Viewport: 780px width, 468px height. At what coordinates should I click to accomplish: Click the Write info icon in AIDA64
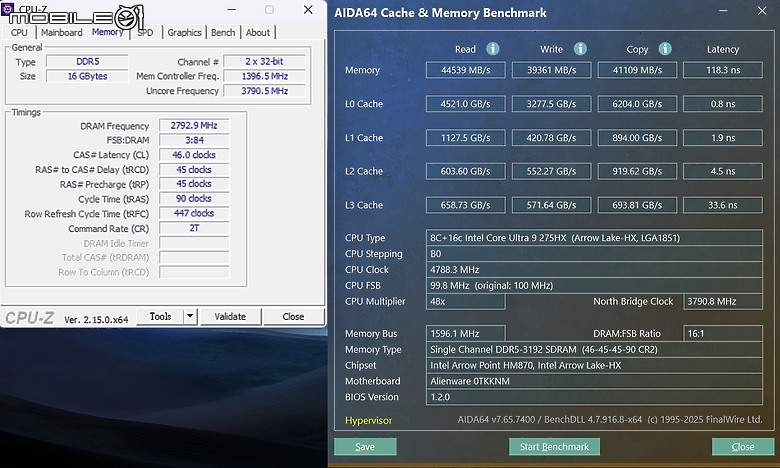pyautogui.click(x=580, y=49)
